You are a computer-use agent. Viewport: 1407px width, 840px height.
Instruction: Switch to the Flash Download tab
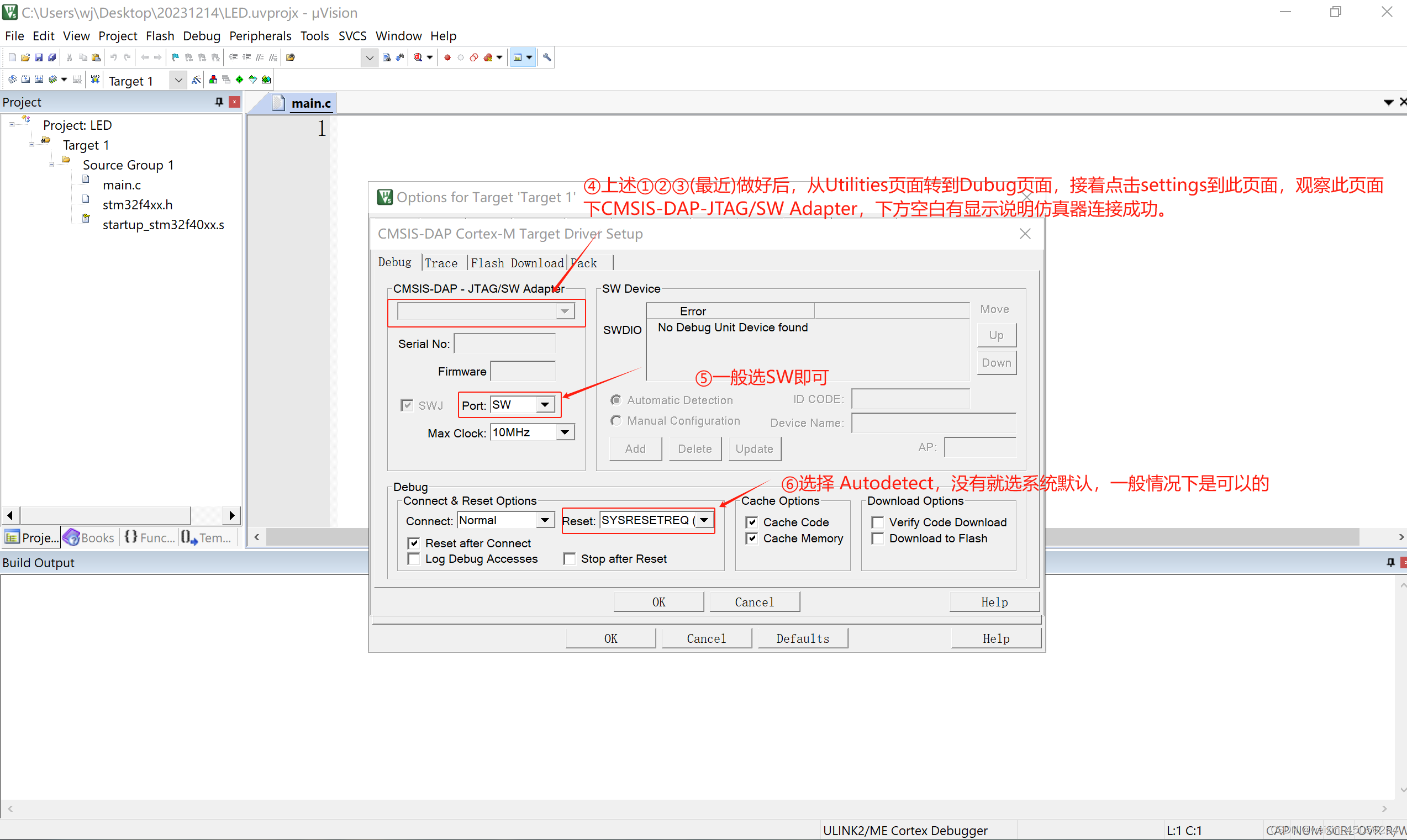pos(517,263)
